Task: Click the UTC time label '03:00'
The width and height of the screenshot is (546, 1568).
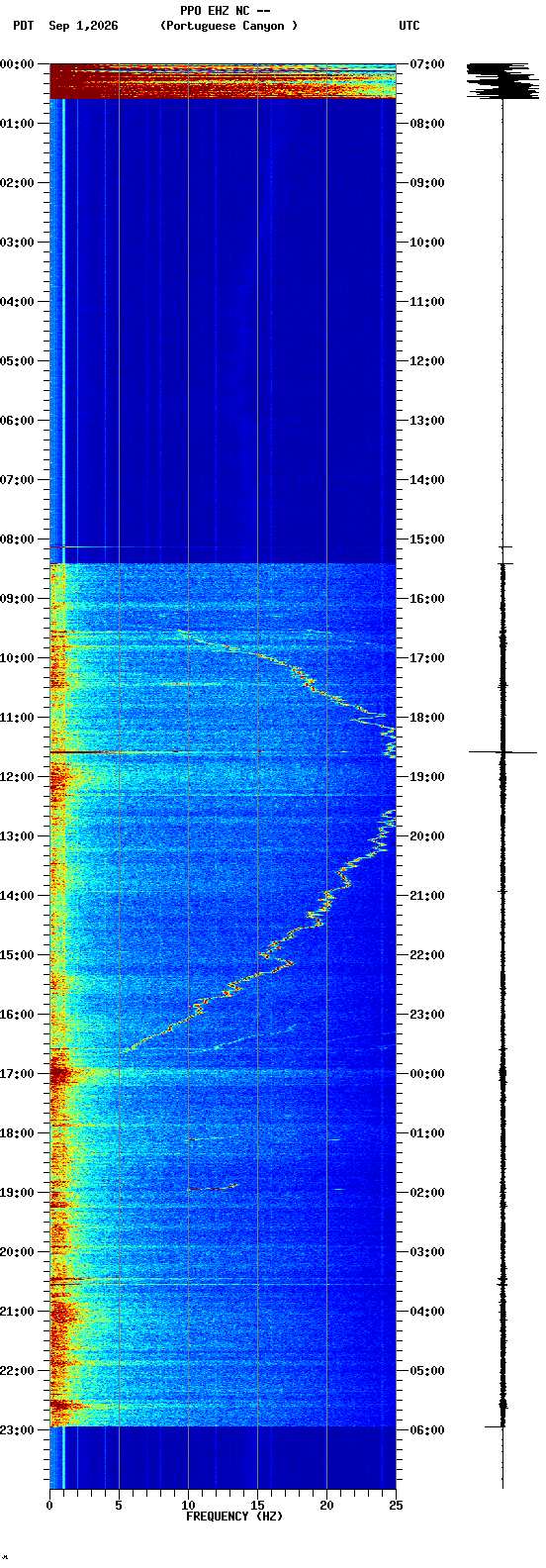Action: point(427,1251)
